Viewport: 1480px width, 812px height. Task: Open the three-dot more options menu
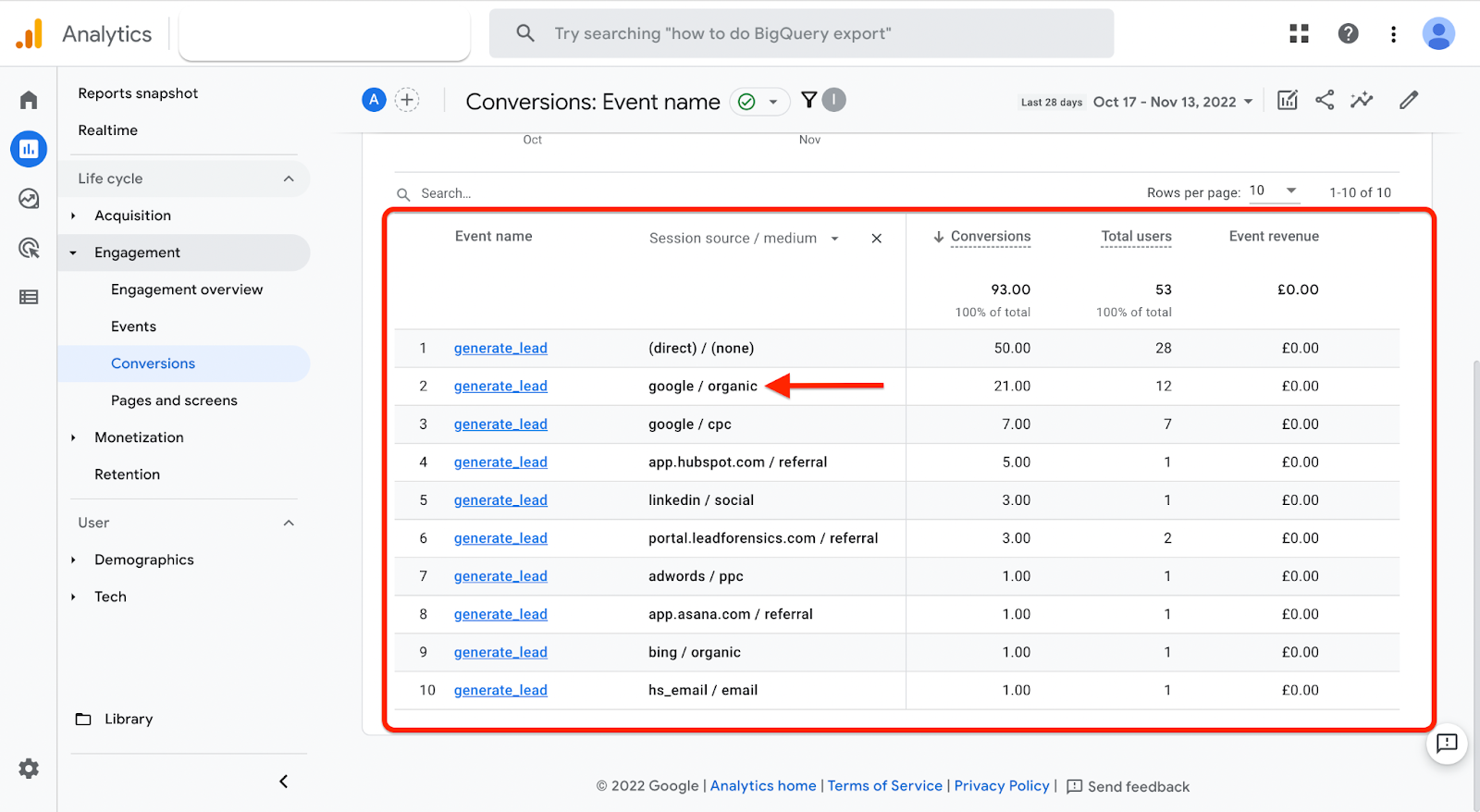pos(1393,34)
